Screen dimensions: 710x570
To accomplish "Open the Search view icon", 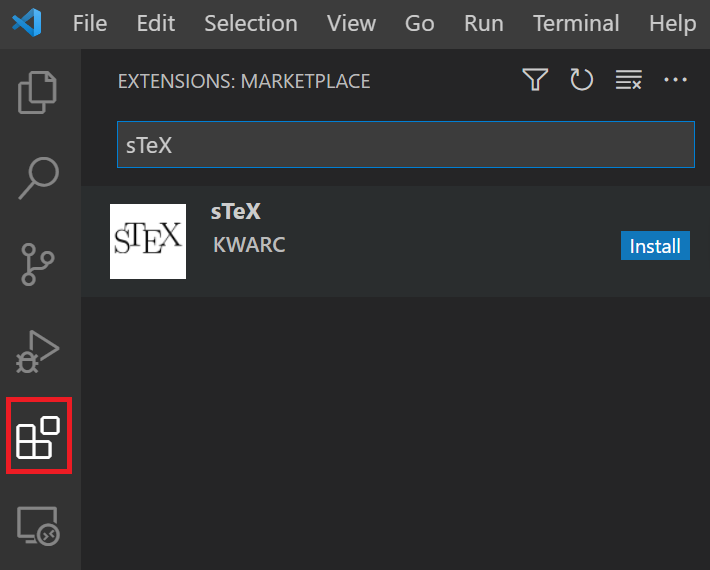I will coord(39,178).
